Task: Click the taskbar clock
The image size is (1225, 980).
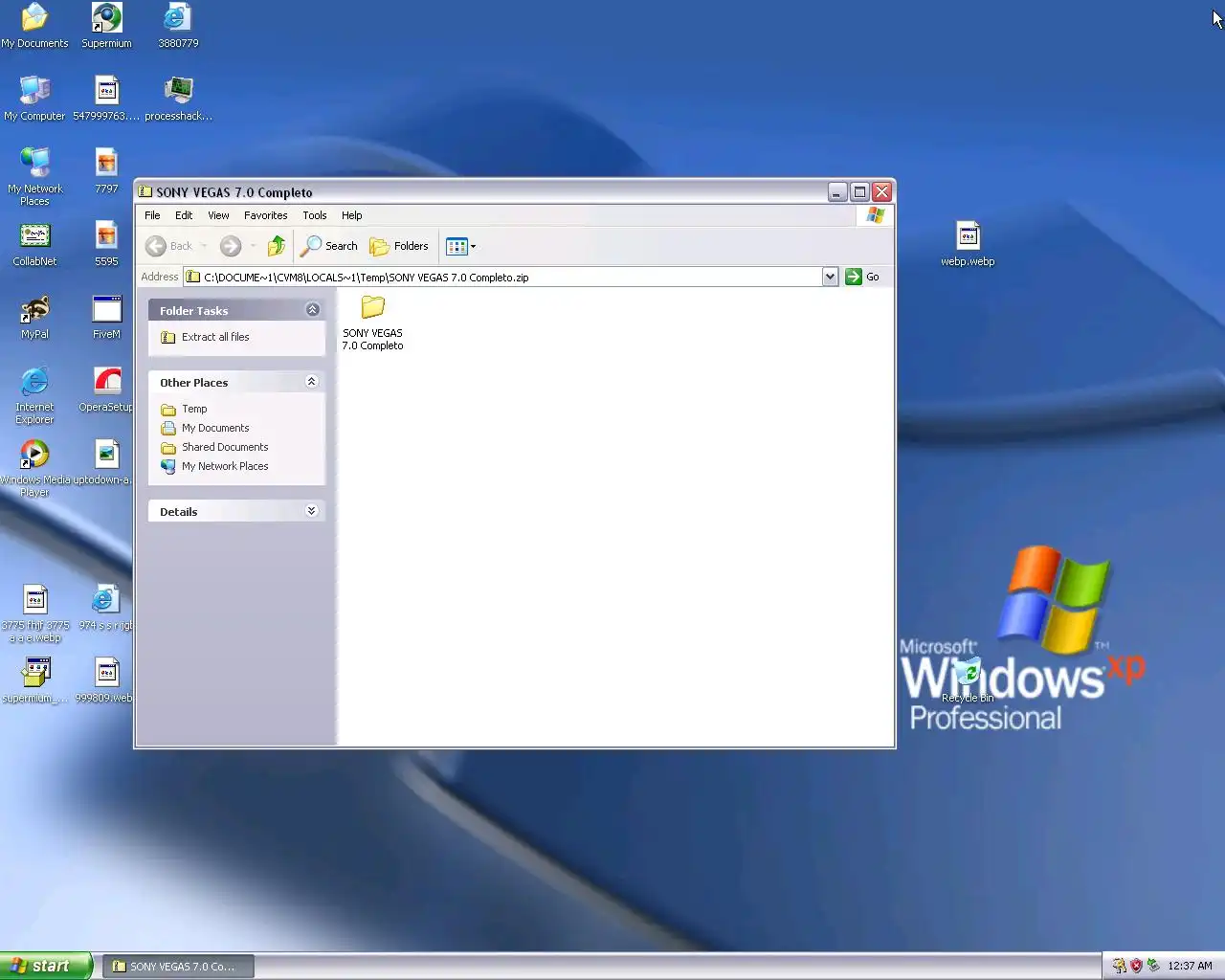Action: coord(1190,966)
